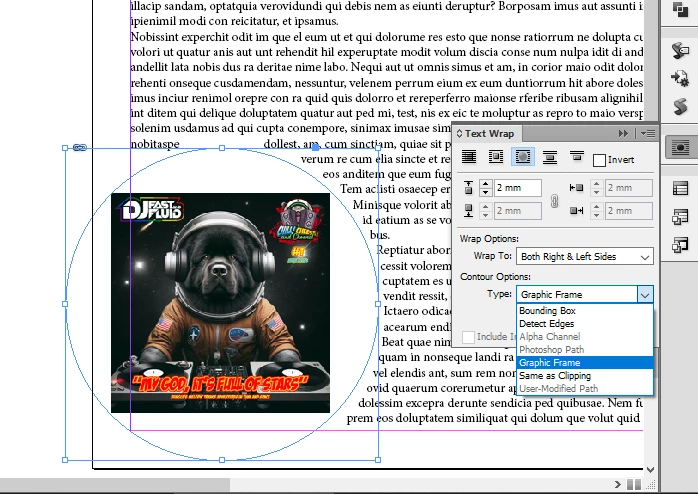Click the Contour Type dropdown arrow
Screen dimensions: 698x494
pyautogui.click(x=645, y=295)
